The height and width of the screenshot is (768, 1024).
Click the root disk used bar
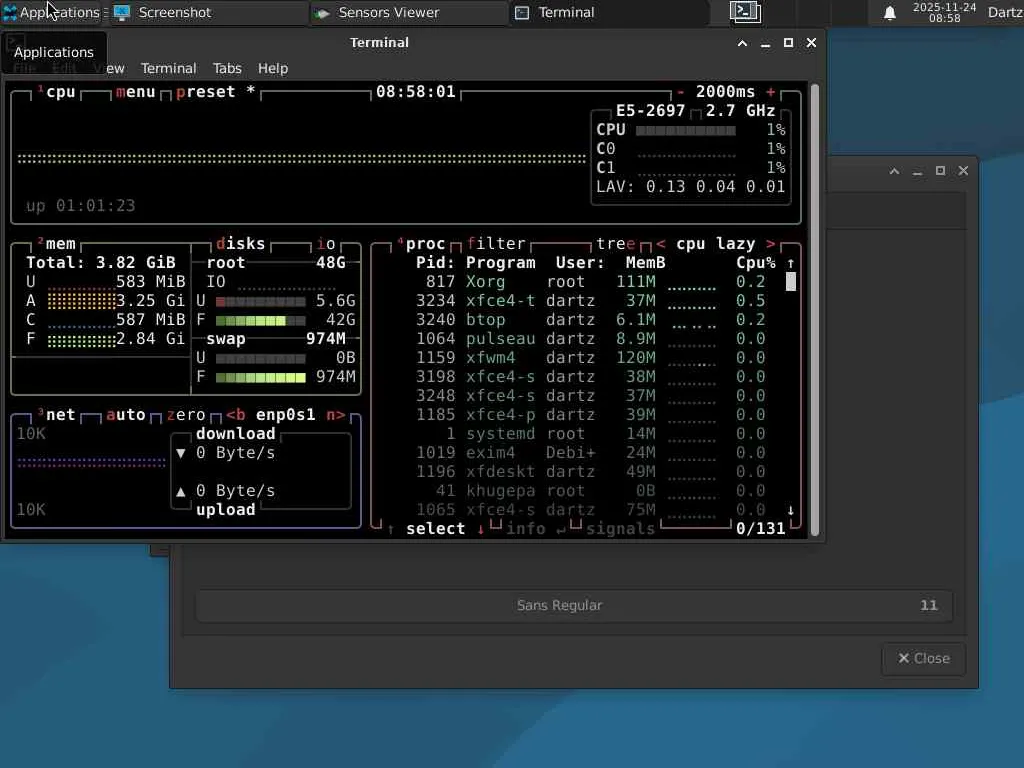pos(261,301)
